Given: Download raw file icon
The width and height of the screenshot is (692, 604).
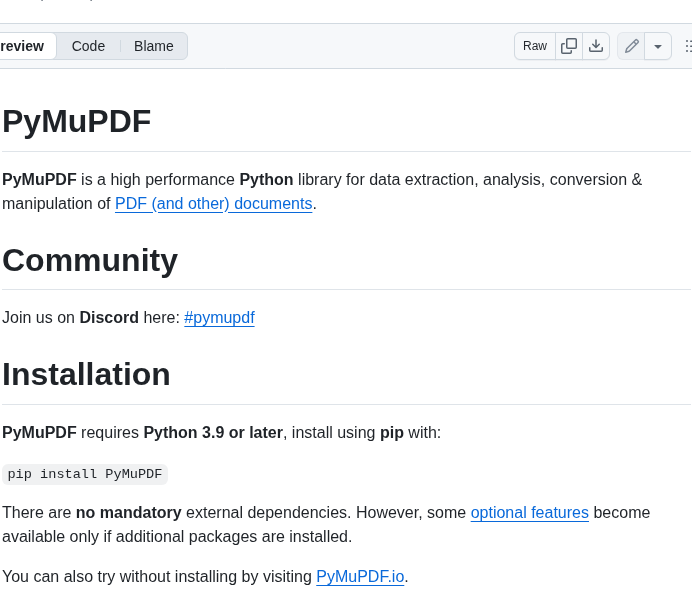Looking at the screenshot, I should (596, 46).
